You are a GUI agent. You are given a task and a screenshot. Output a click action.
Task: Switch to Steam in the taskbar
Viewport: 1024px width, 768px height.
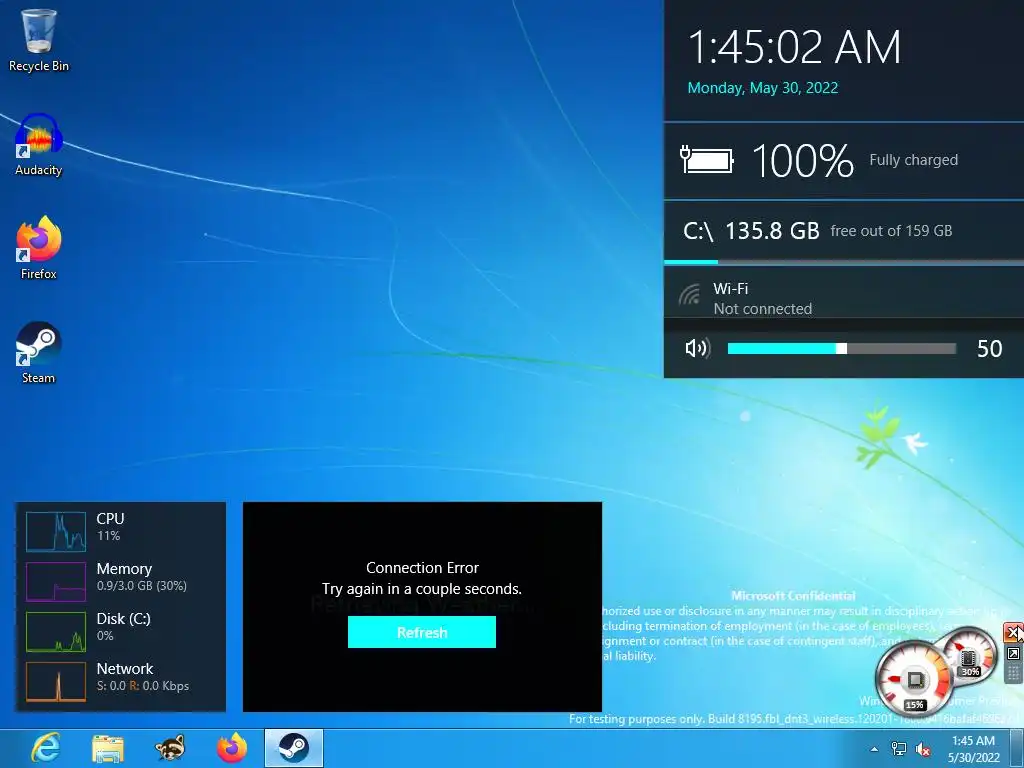(x=294, y=748)
